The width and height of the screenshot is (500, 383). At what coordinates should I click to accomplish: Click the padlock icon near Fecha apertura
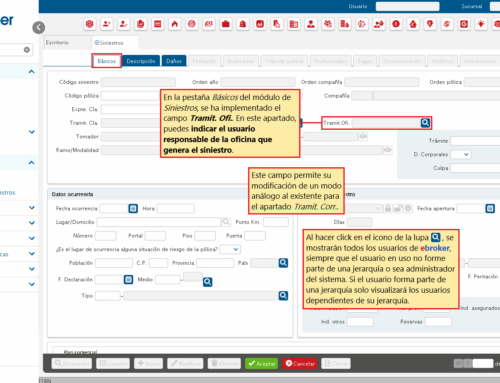pyautogui.click(x=388, y=209)
